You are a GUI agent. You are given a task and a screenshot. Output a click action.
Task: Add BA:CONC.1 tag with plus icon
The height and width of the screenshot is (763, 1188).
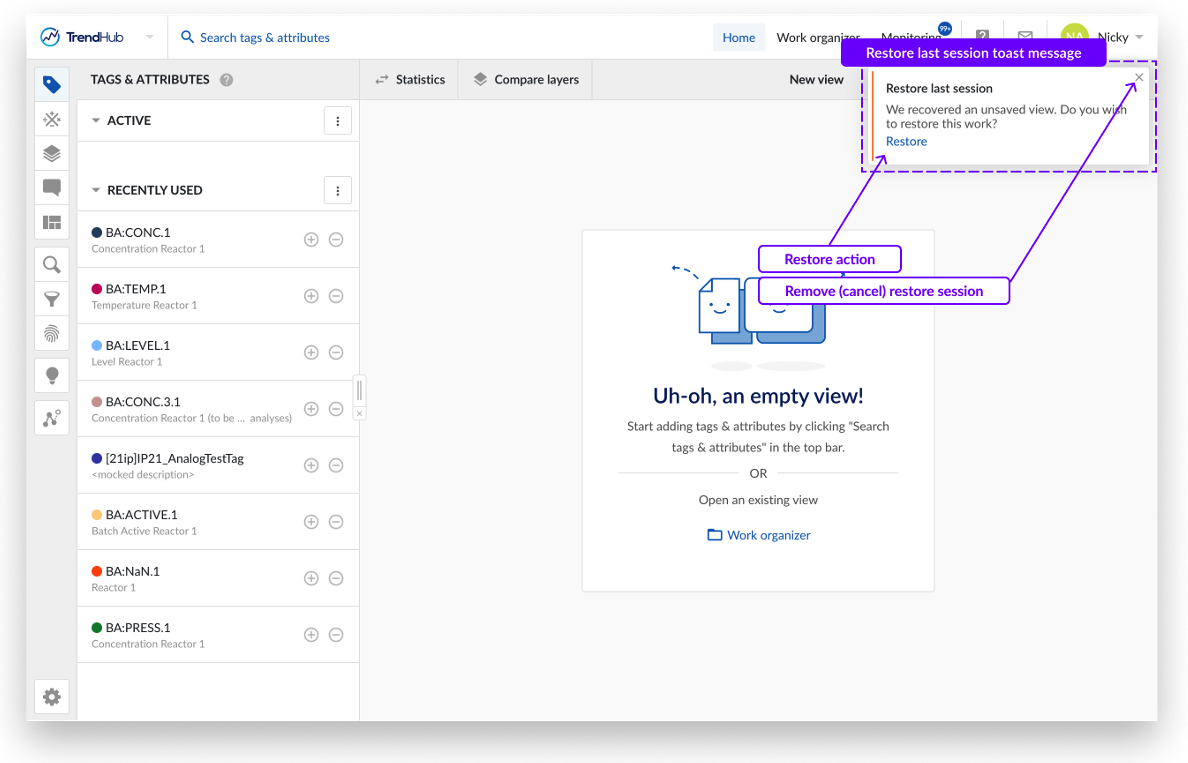(311, 240)
